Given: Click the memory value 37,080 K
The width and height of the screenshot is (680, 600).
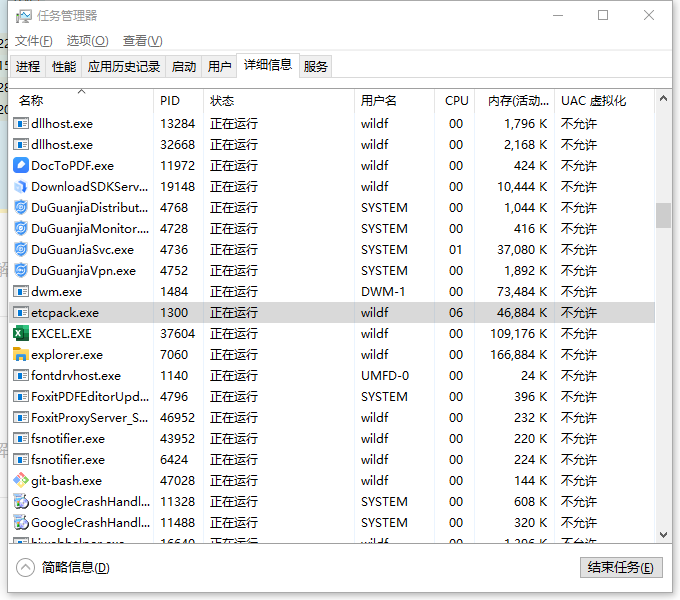Looking at the screenshot, I should click(x=522, y=250).
